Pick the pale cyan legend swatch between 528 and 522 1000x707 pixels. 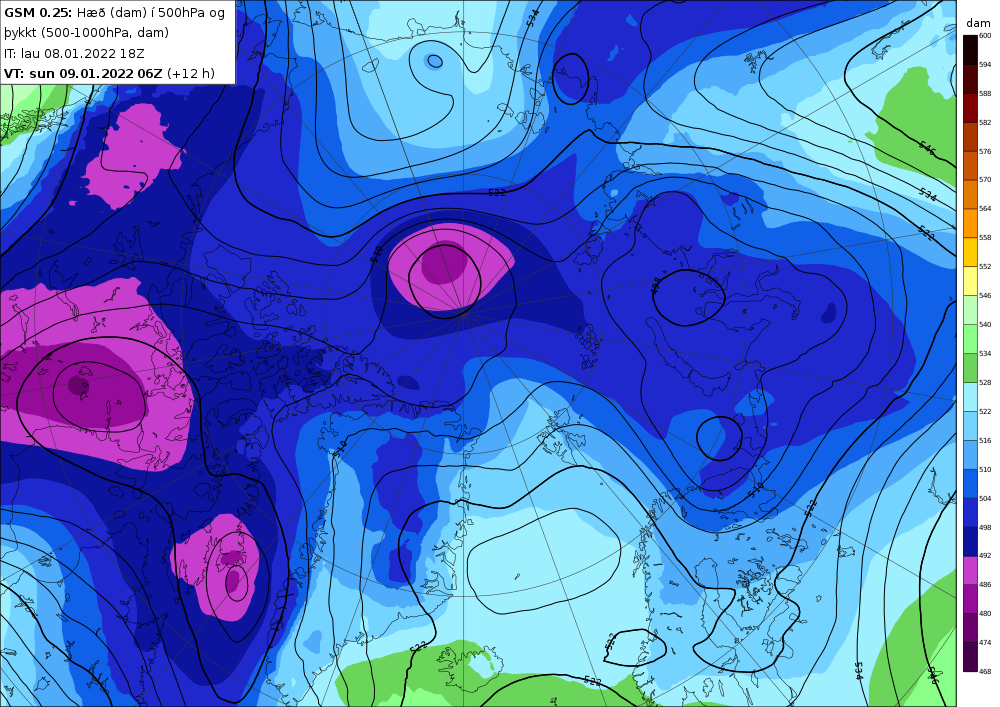click(970, 397)
